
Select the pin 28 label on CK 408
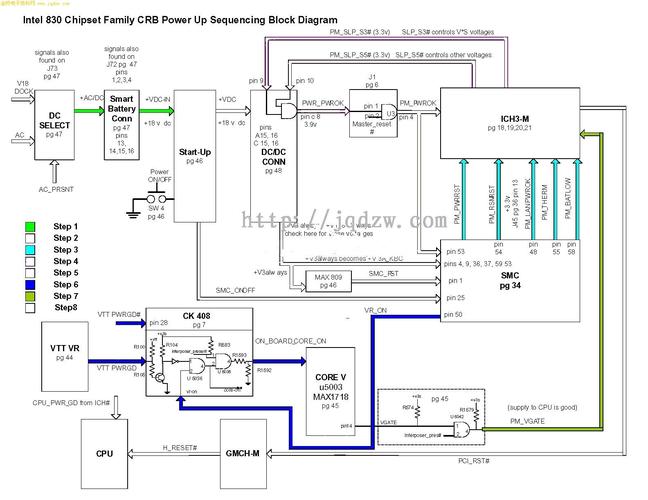point(159,323)
